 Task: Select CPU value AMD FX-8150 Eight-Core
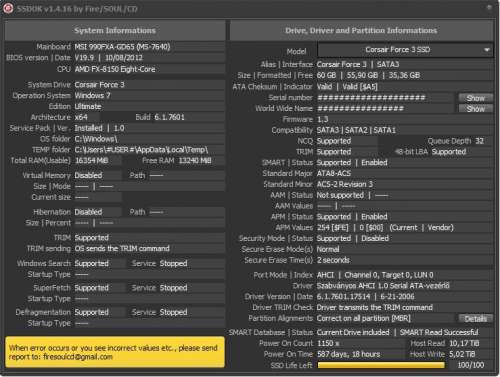tap(115, 69)
